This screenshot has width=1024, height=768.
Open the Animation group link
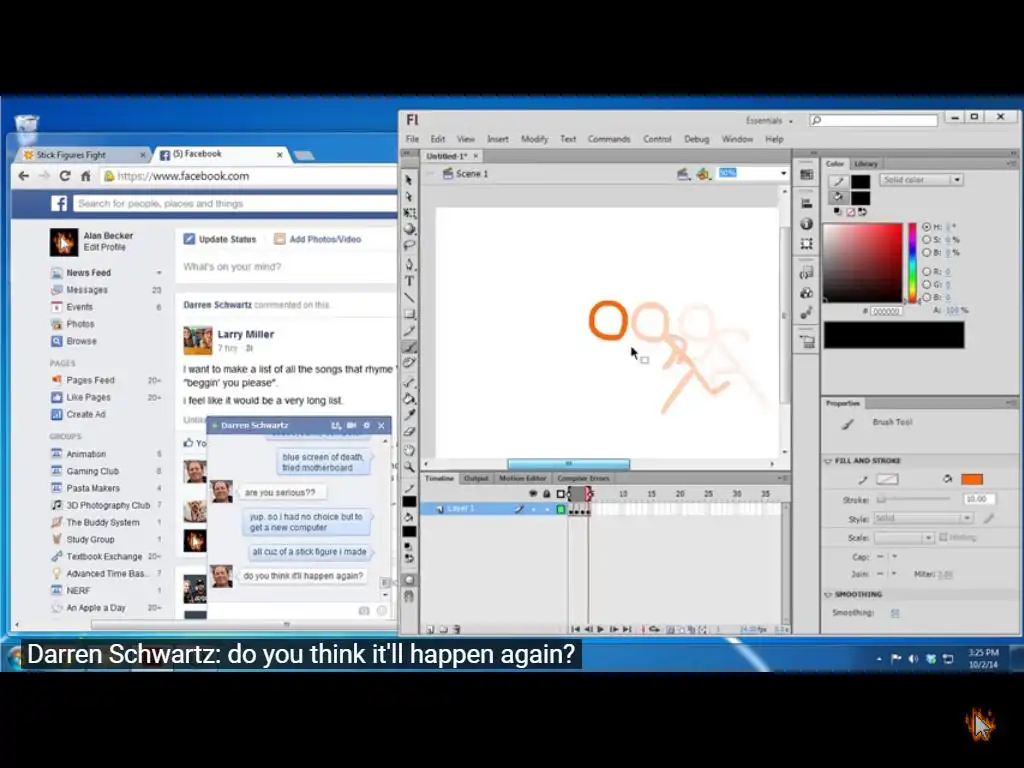(86, 454)
